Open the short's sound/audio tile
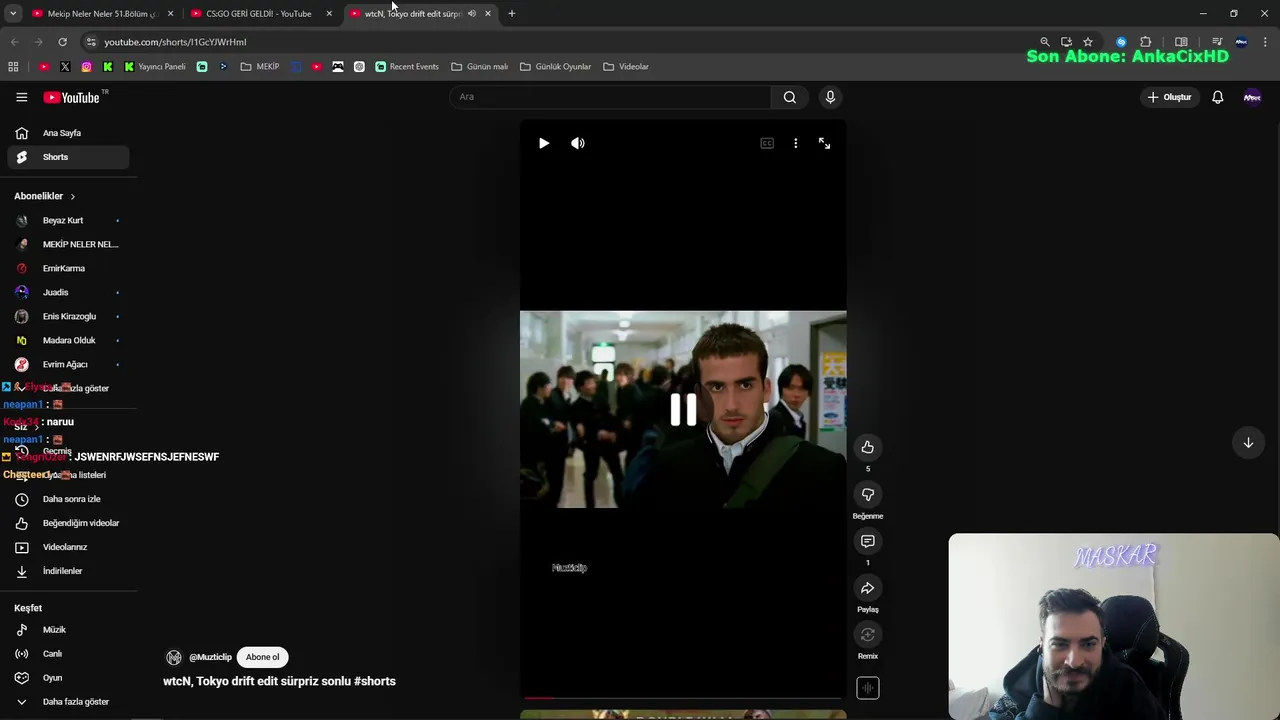The width and height of the screenshot is (1280, 720). point(868,688)
